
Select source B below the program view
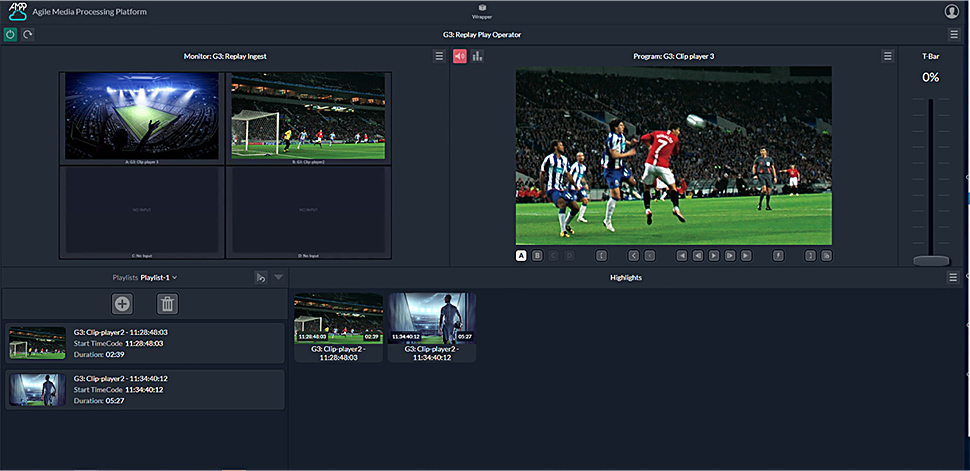tap(537, 255)
